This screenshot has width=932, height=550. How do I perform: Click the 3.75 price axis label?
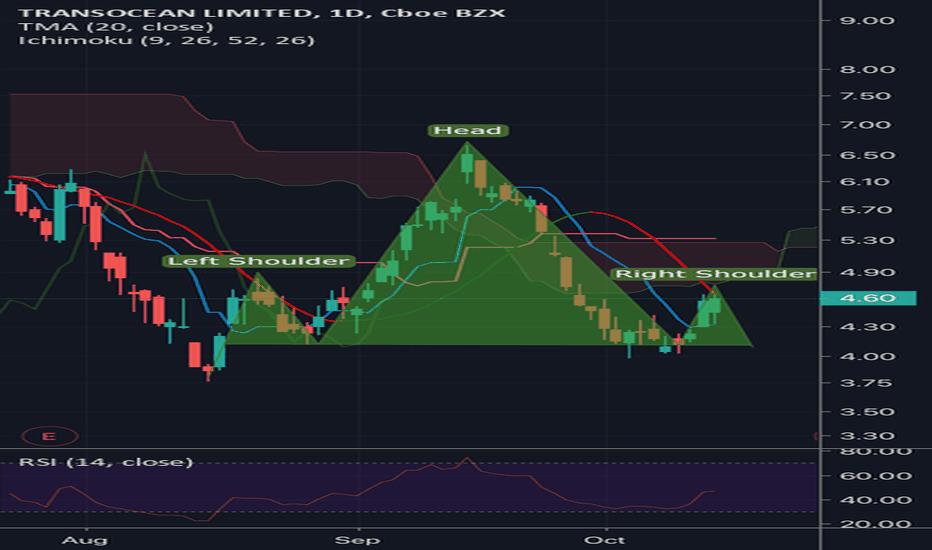coord(866,383)
